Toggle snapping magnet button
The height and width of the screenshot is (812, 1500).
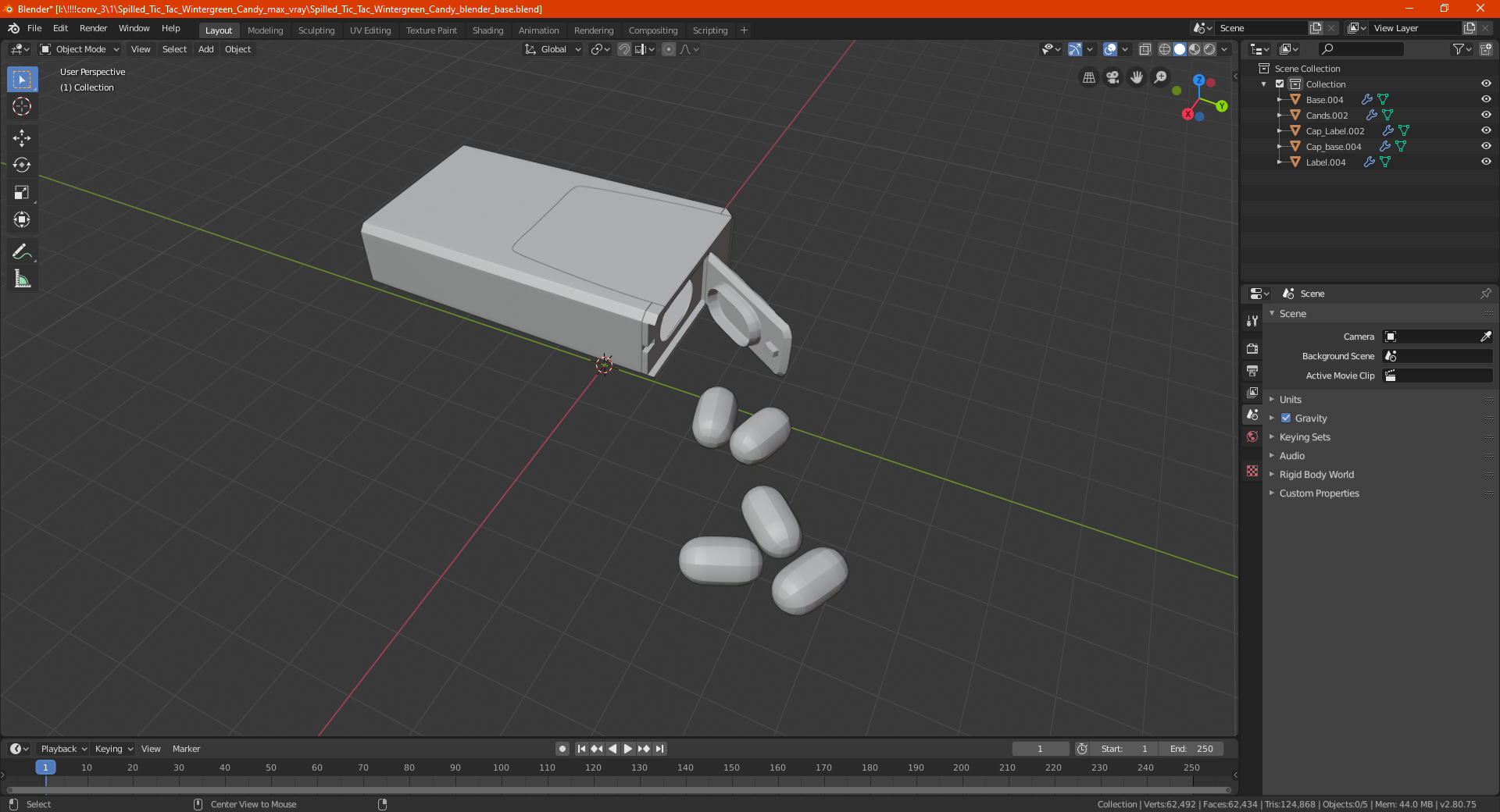[x=623, y=49]
